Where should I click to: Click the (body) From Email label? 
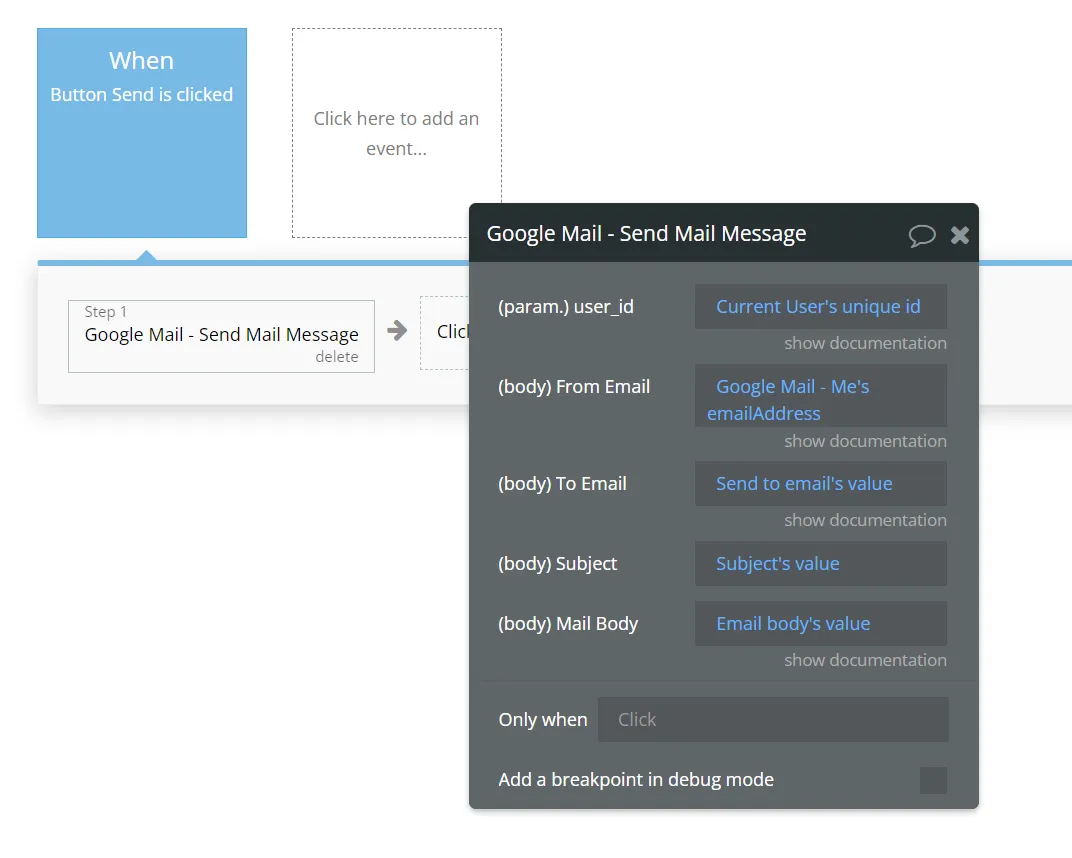[574, 387]
